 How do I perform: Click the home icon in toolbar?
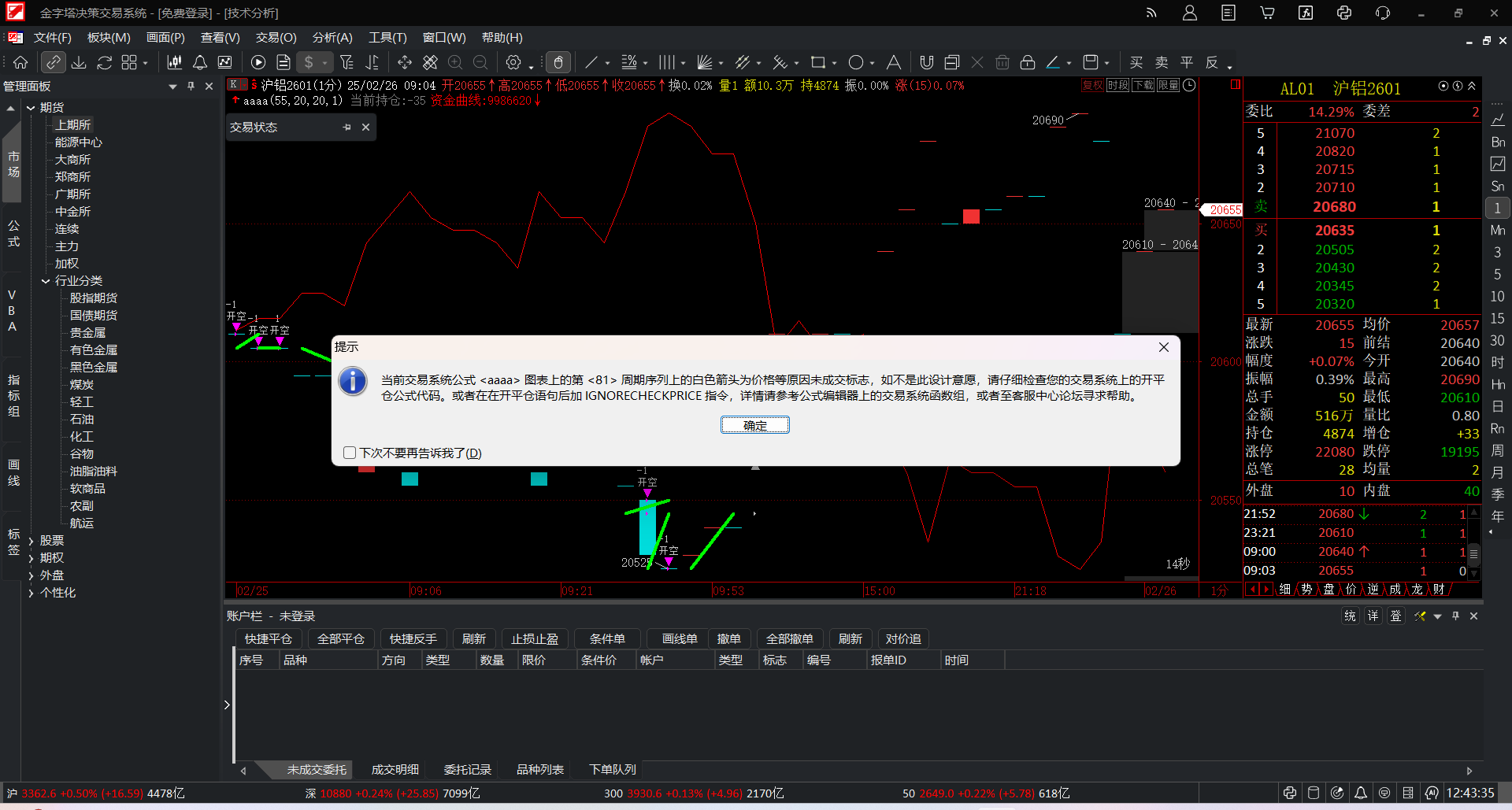pyautogui.click(x=20, y=62)
